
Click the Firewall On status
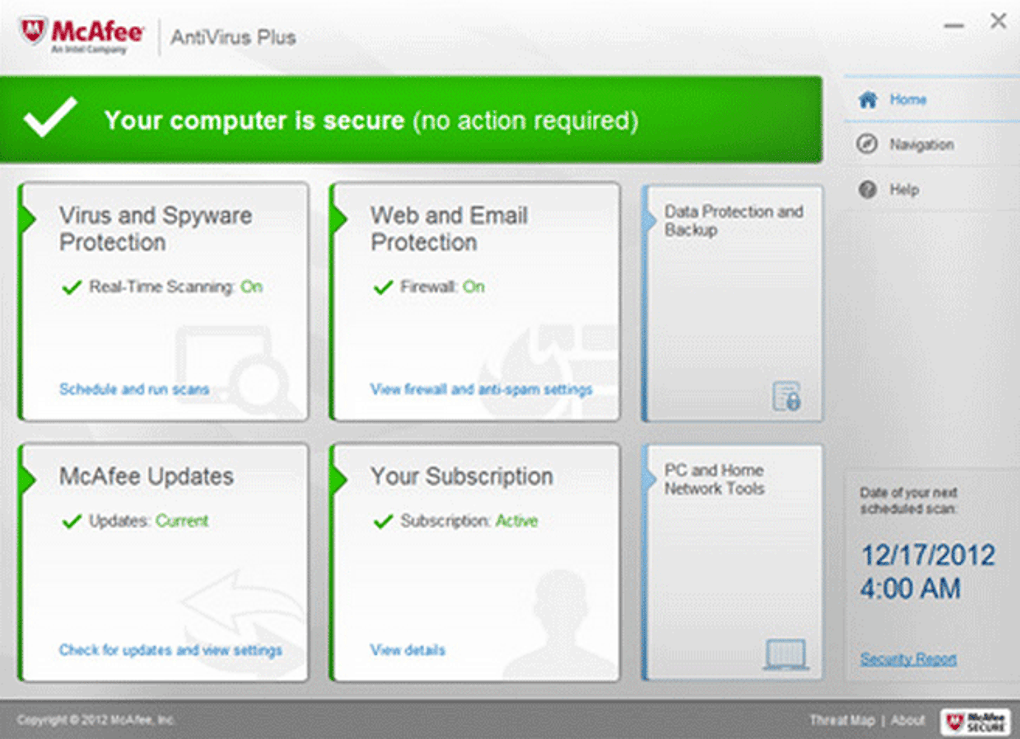pos(473,287)
